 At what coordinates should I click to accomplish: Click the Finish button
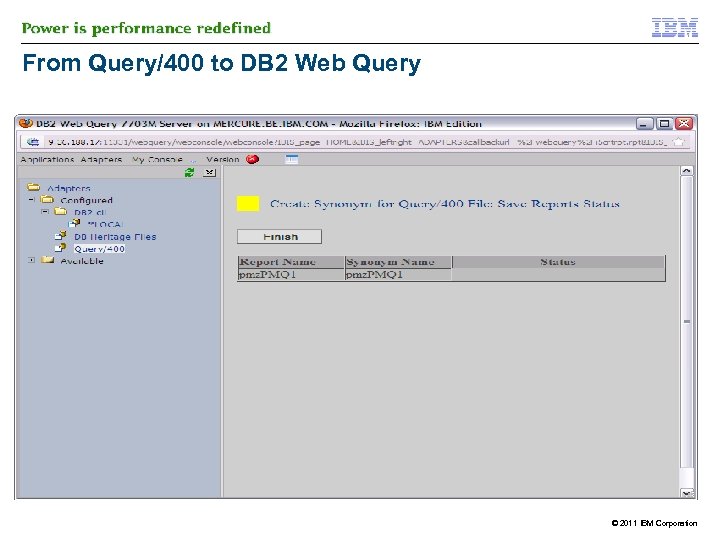[x=279, y=236]
